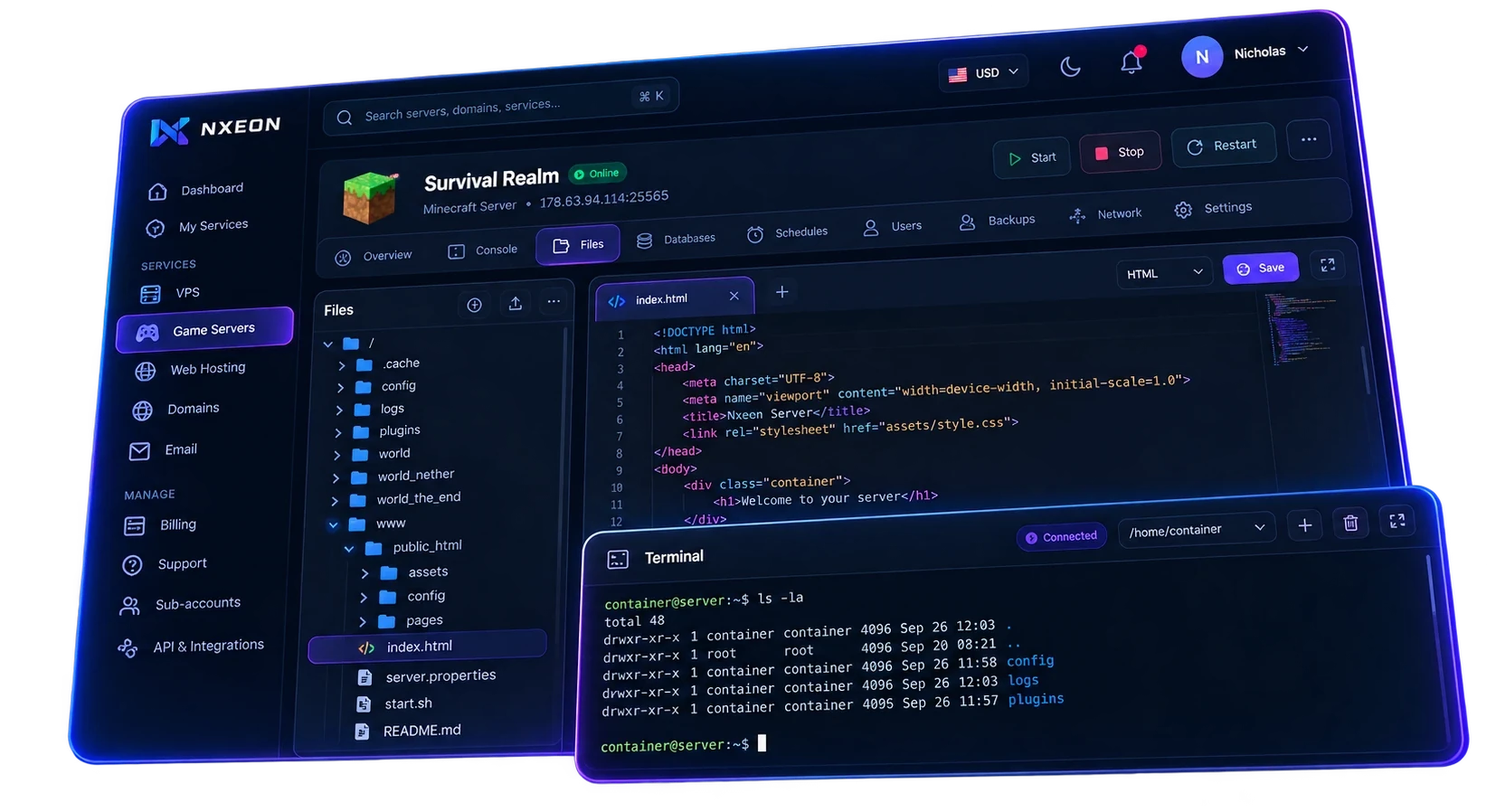The height and width of the screenshot is (812, 1496).
Task: Collapse the public_html folder
Action: 349,549
